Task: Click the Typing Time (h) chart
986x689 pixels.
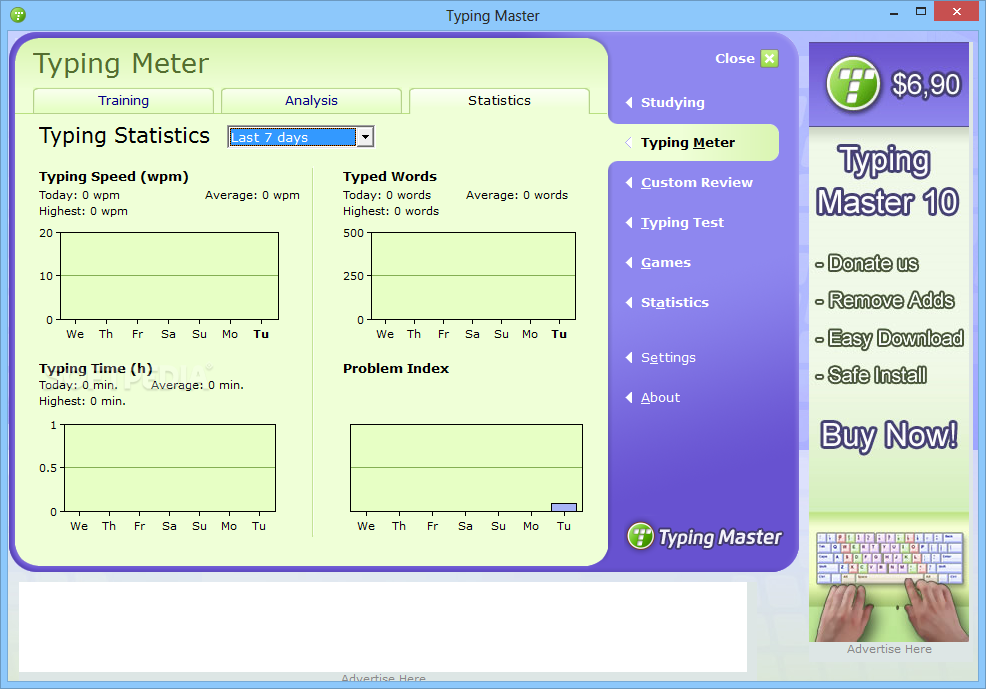Action: 170,468
